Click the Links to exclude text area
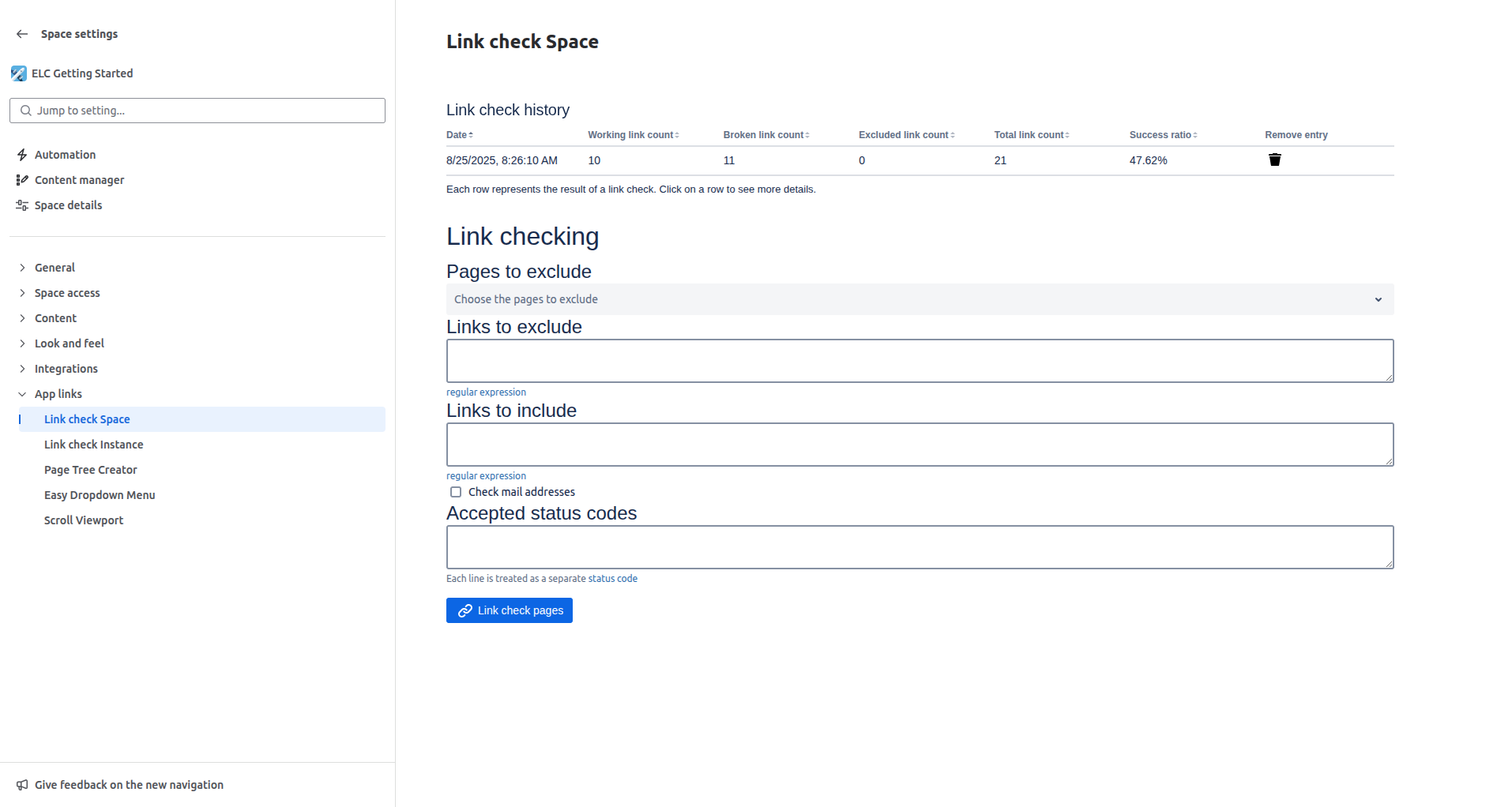1512x807 pixels. [919, 361]
